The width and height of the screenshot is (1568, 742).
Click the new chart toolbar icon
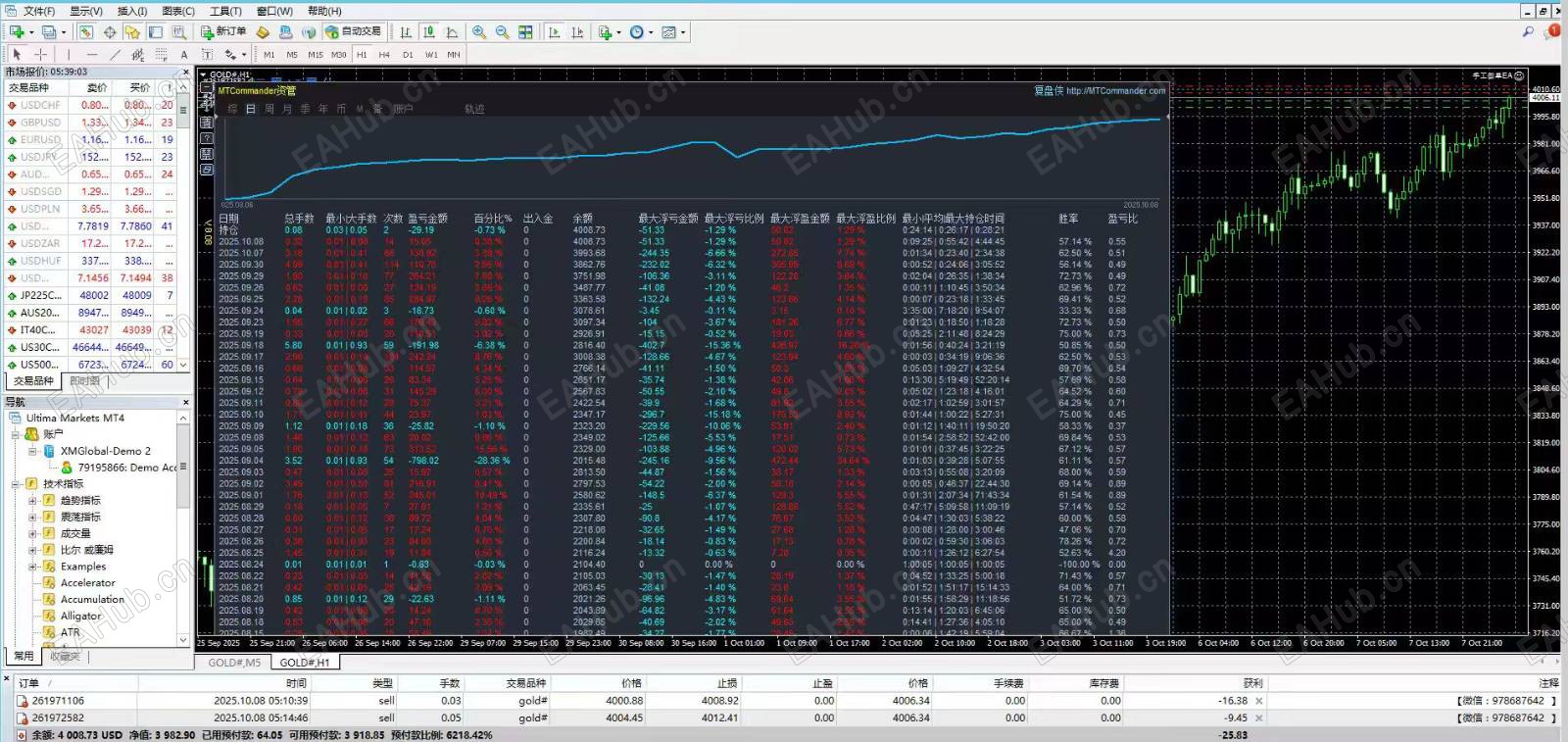coord(17,32)
